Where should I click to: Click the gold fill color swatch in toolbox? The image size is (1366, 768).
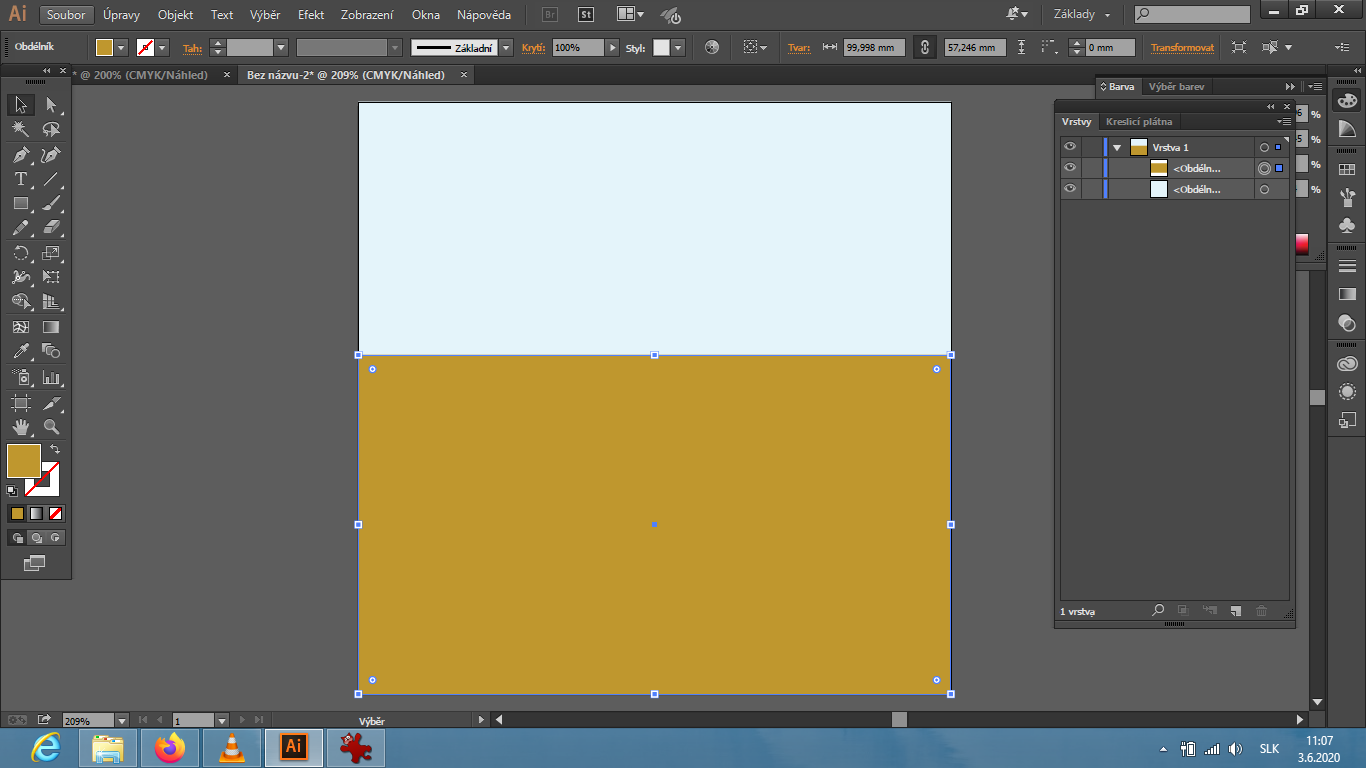coord(23,461)
